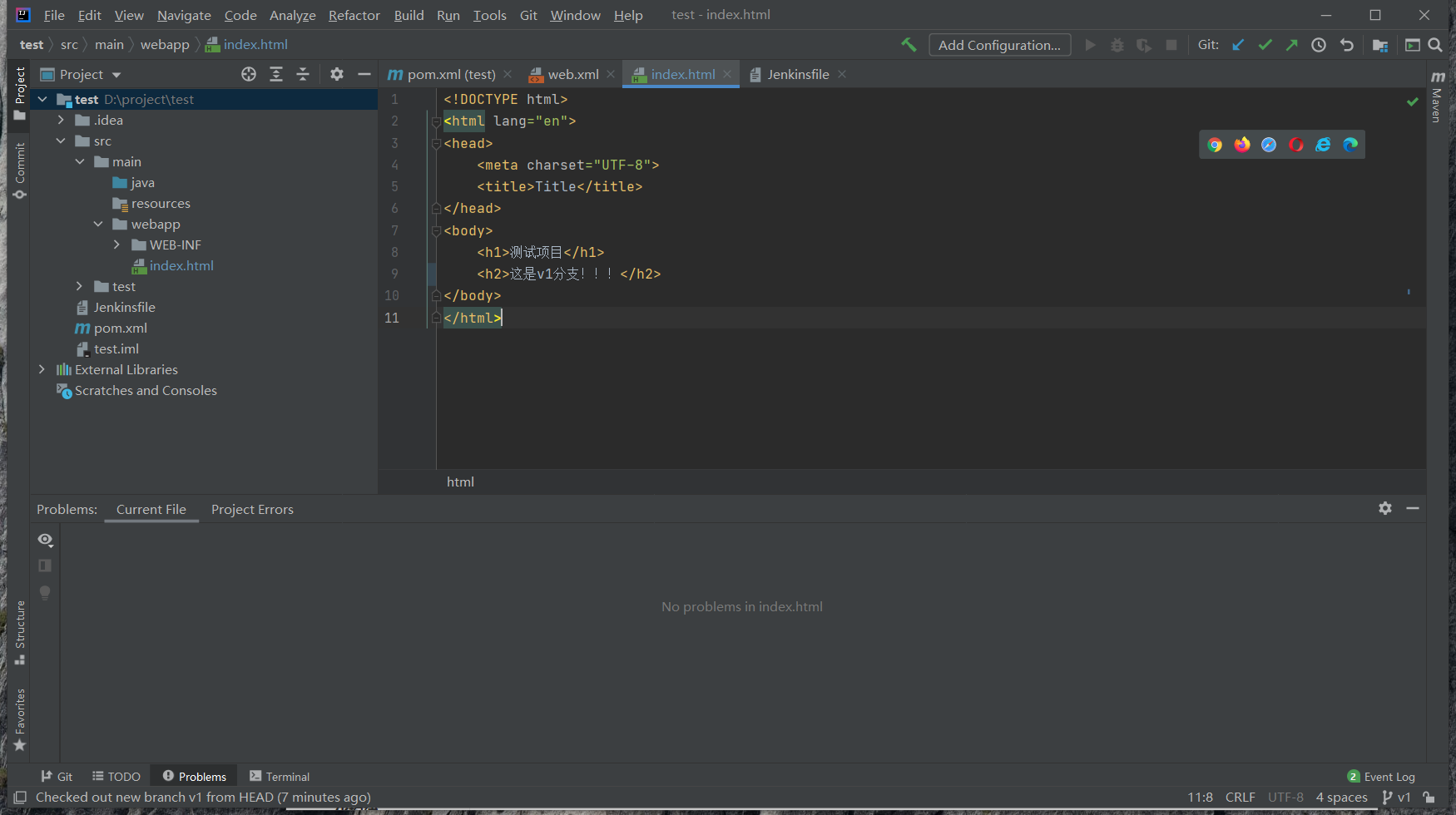Toggle the Commit side tool window
This screenshot has height=815, width=1456.
(20, 171)
